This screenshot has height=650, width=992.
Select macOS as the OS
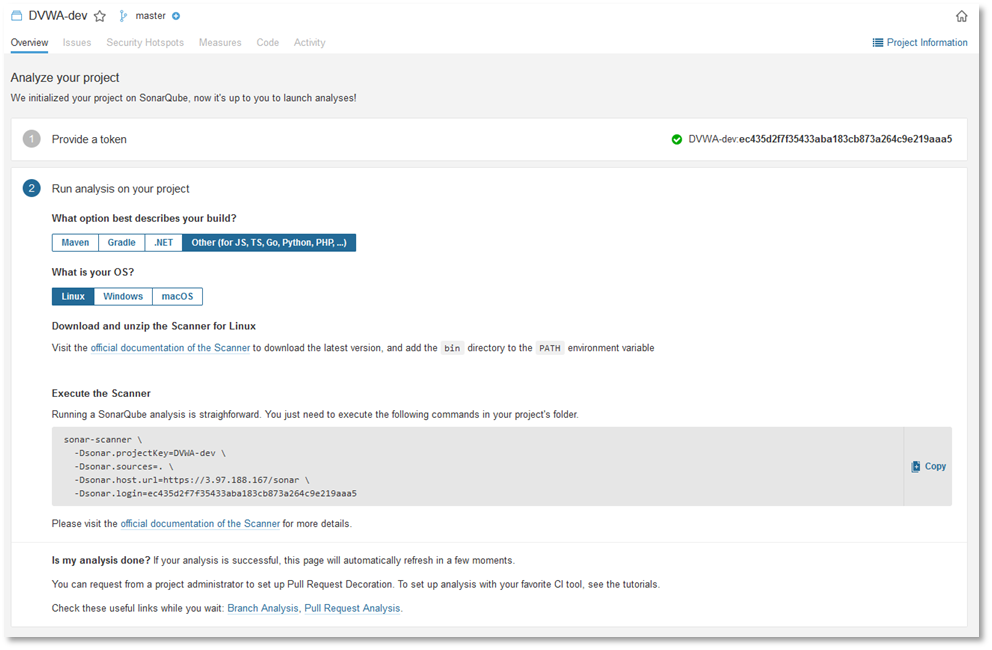pyautogui.click(x=177, y=297)
